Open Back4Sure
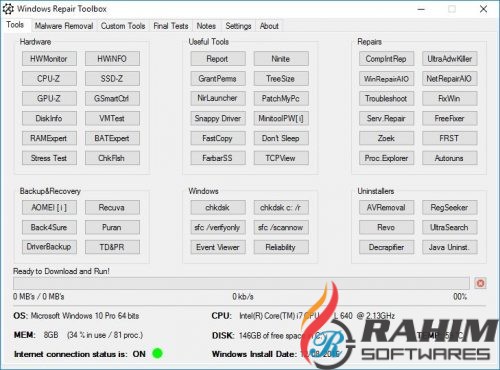Screen dimensions: 500x370 click(49, 227)
